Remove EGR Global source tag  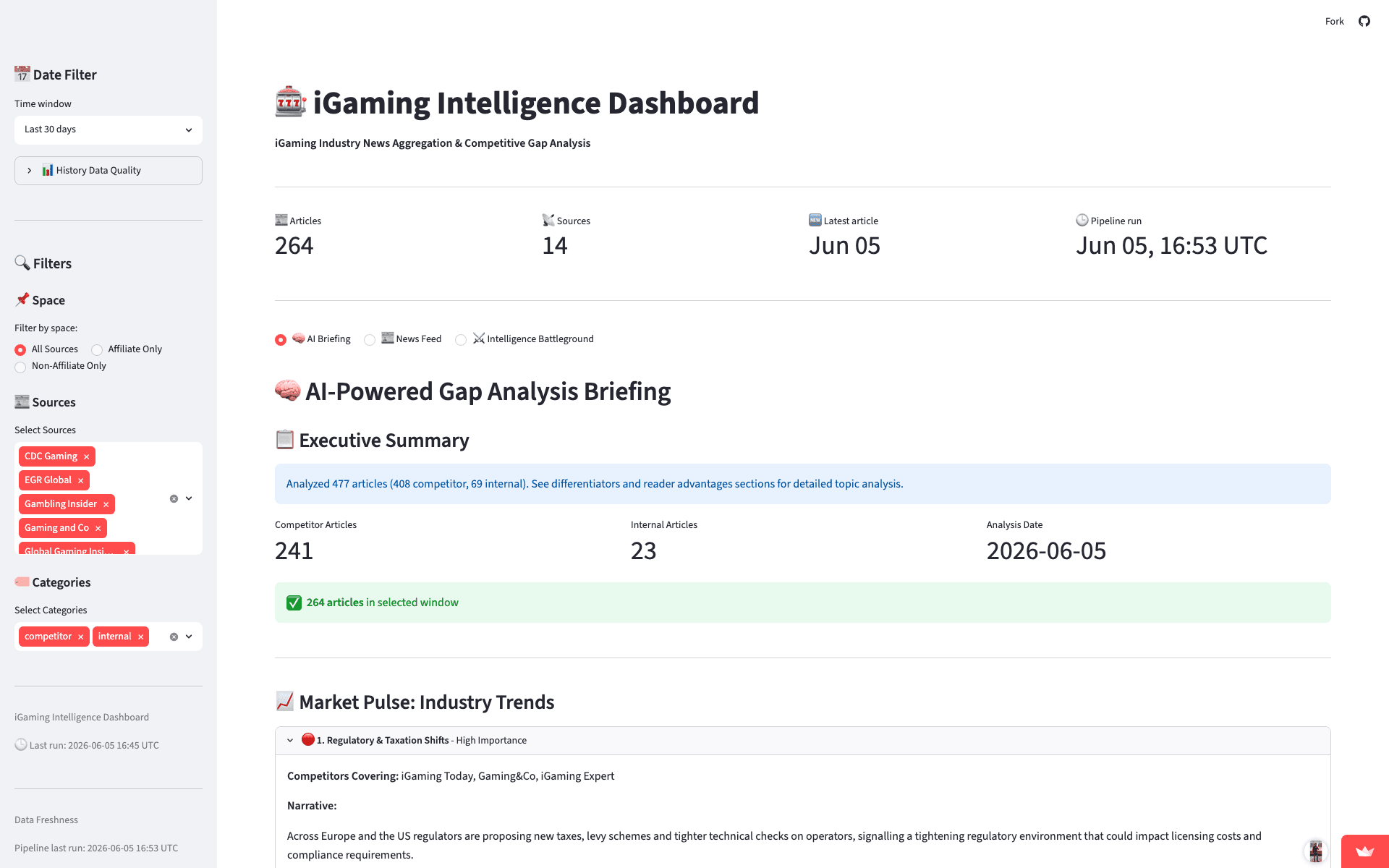80,480
